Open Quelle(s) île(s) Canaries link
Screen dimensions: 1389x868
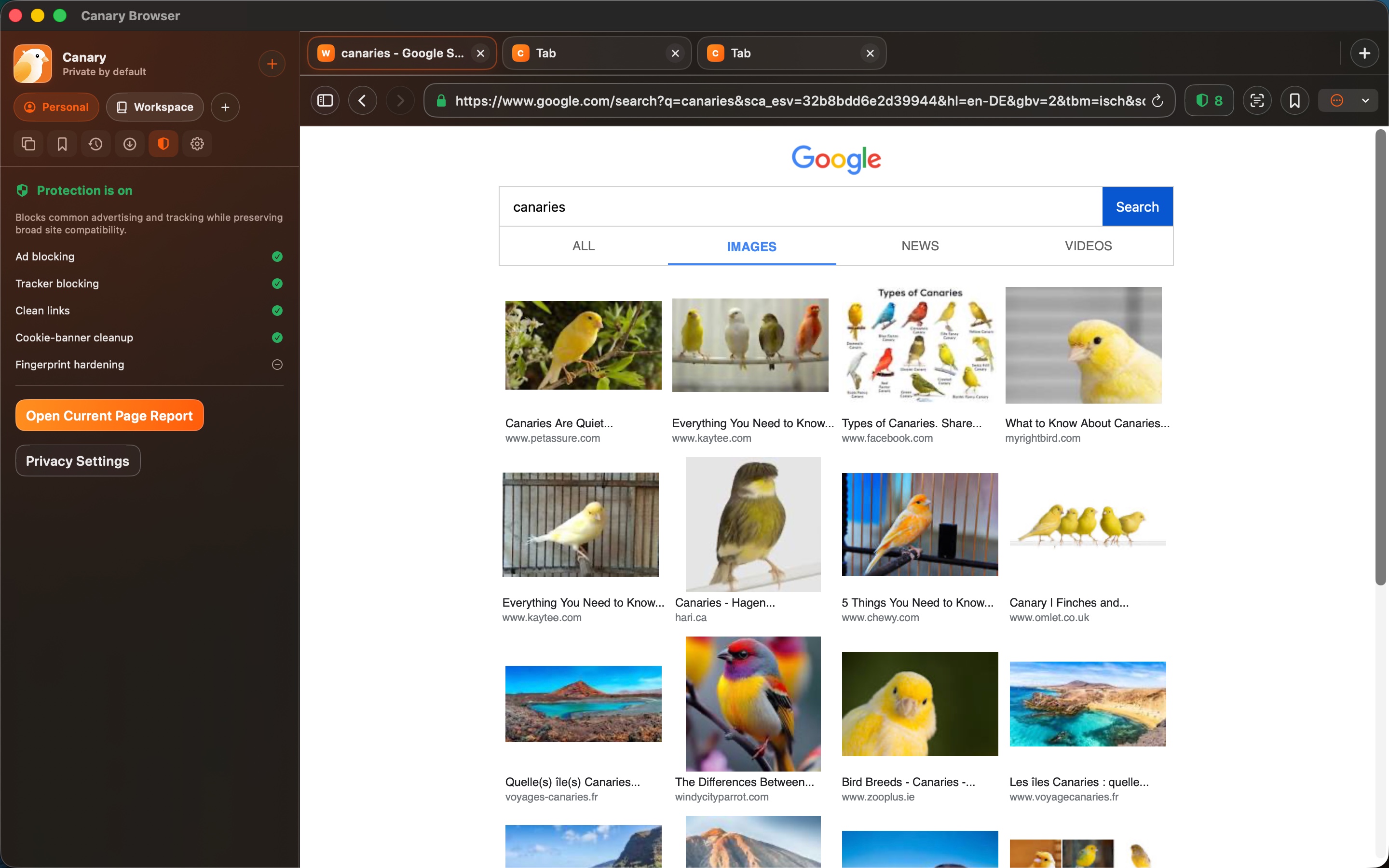click(572, 782)
